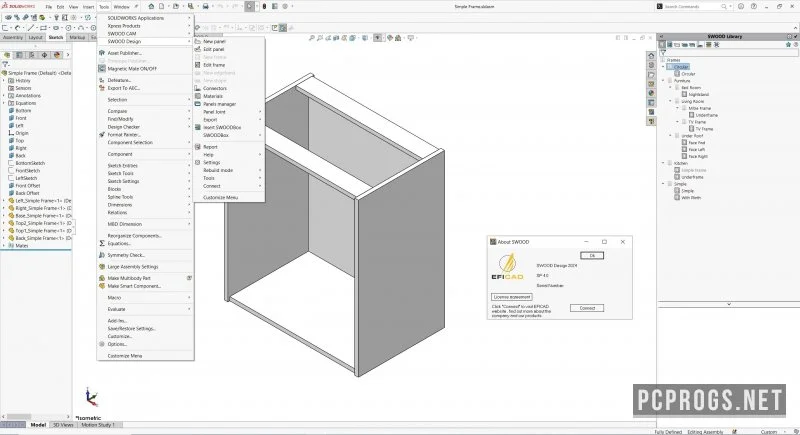800x435 pixels.
Task: Click the task pane Appearances color ball icon
Action: [x=651, y=93]
